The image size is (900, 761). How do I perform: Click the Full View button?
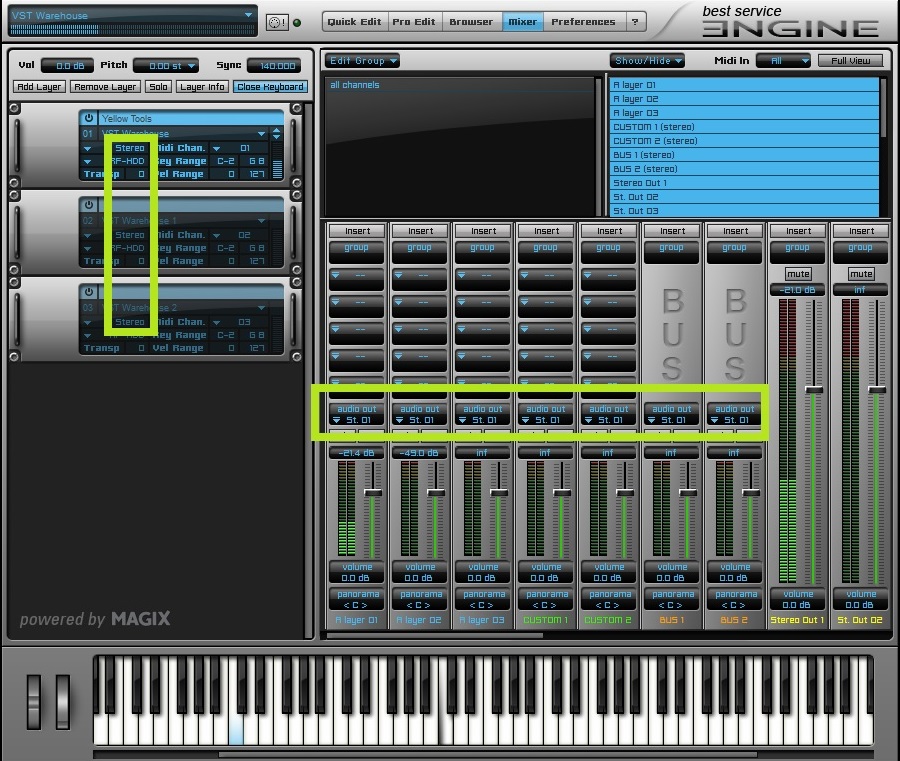[x=851, y=60]
